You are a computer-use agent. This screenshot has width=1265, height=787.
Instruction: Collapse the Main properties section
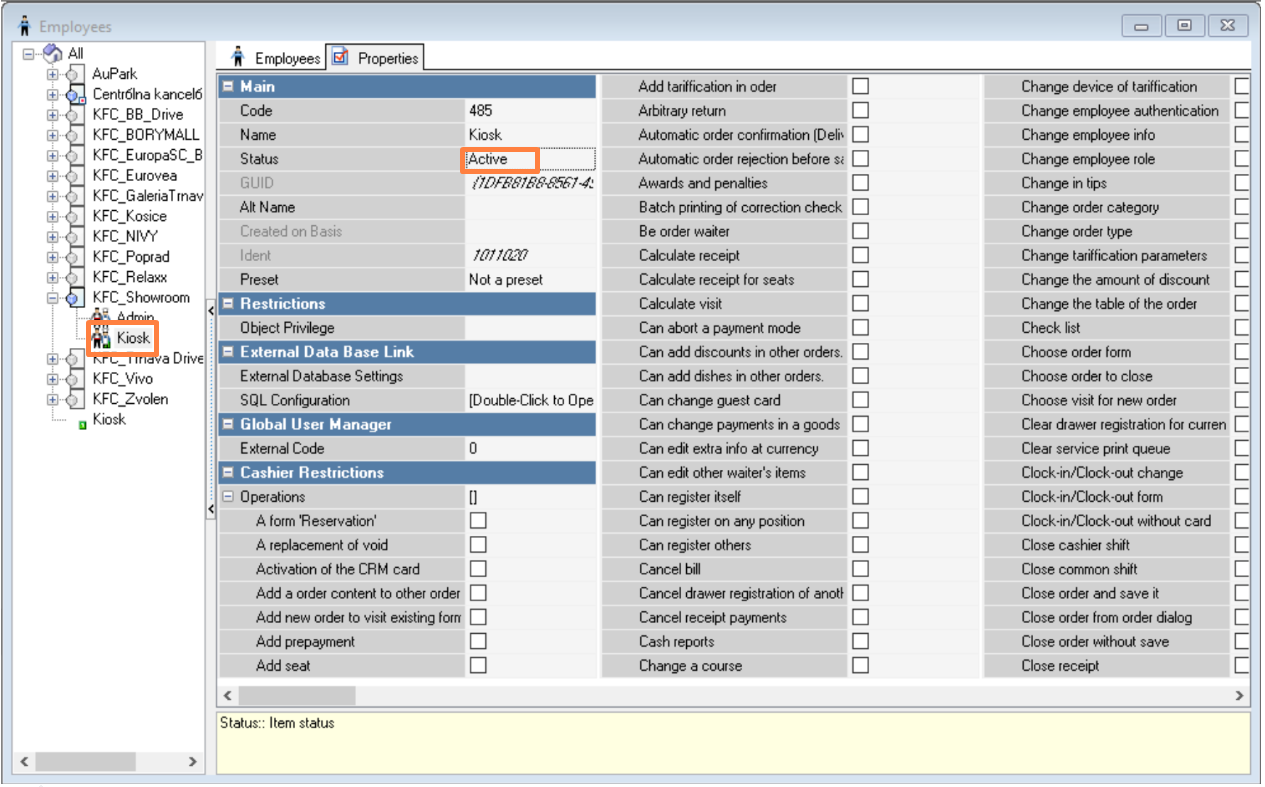click(229, 87)
